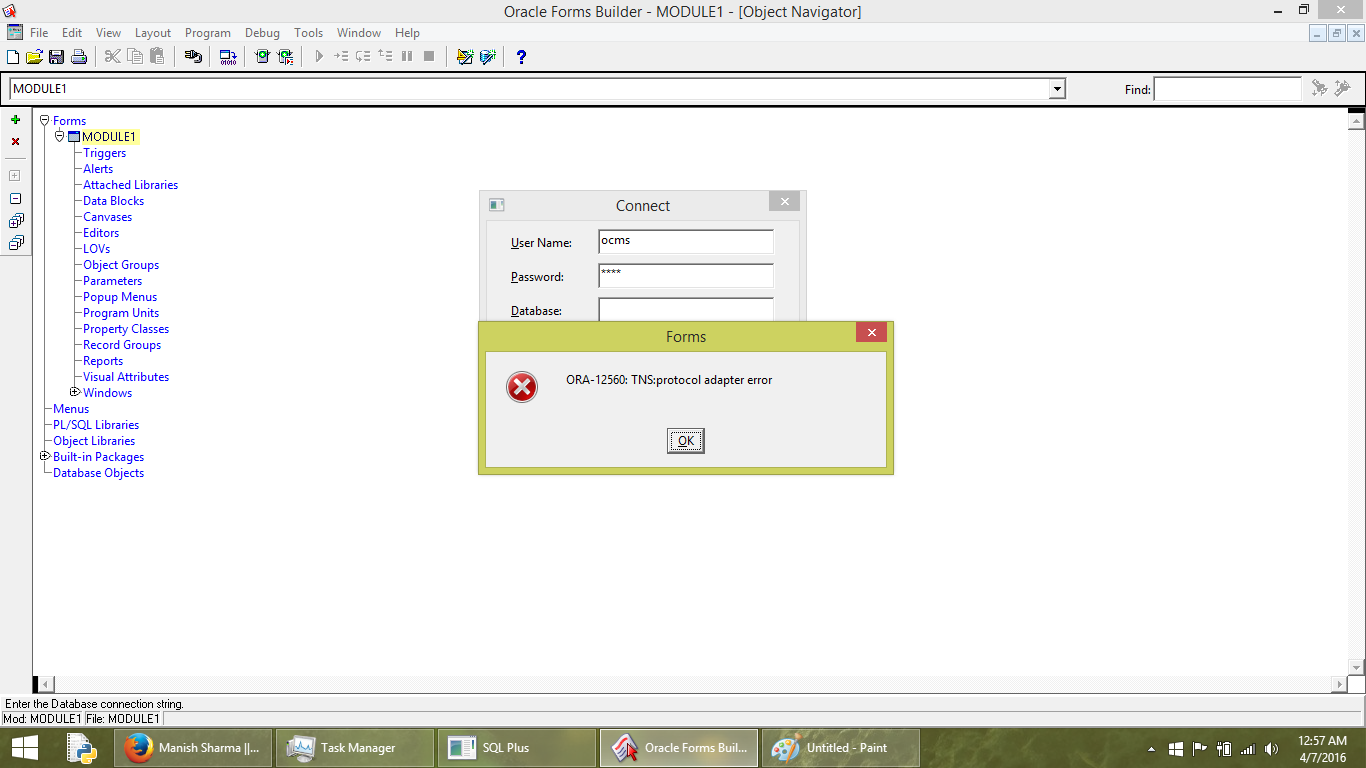
Task: Collapse the Forms root tree node
Action: point(44,120)
